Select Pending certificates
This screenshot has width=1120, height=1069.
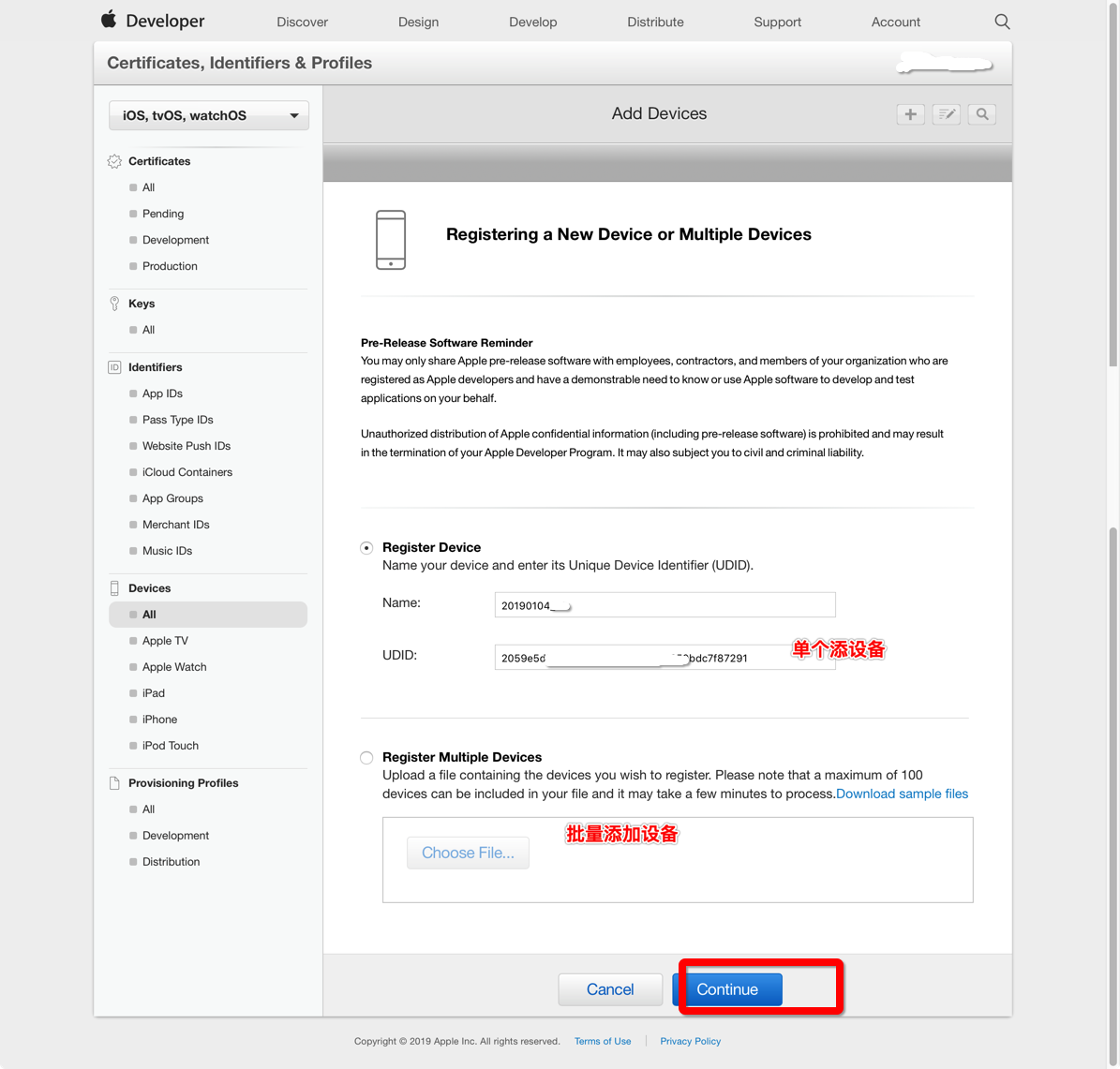tap(163, 215)
